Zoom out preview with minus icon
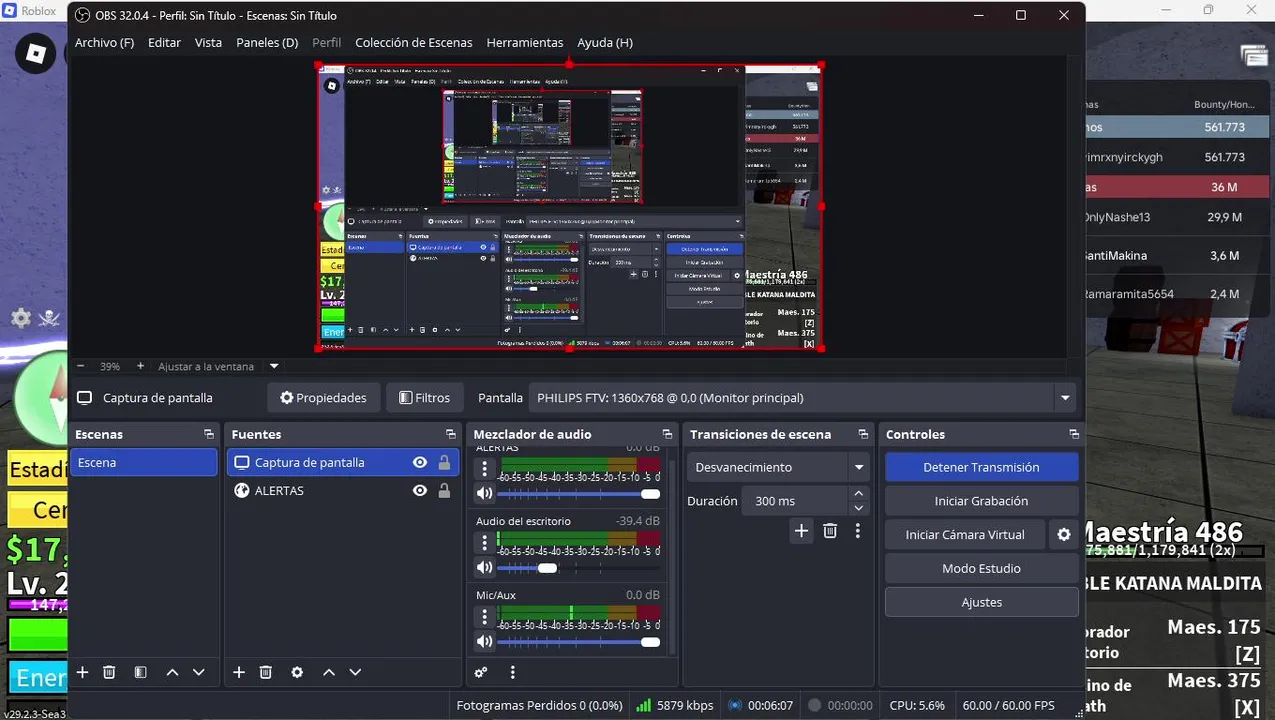Image resolution: width=1275 pixels, height=720 pixels. (x=81, y=366)
